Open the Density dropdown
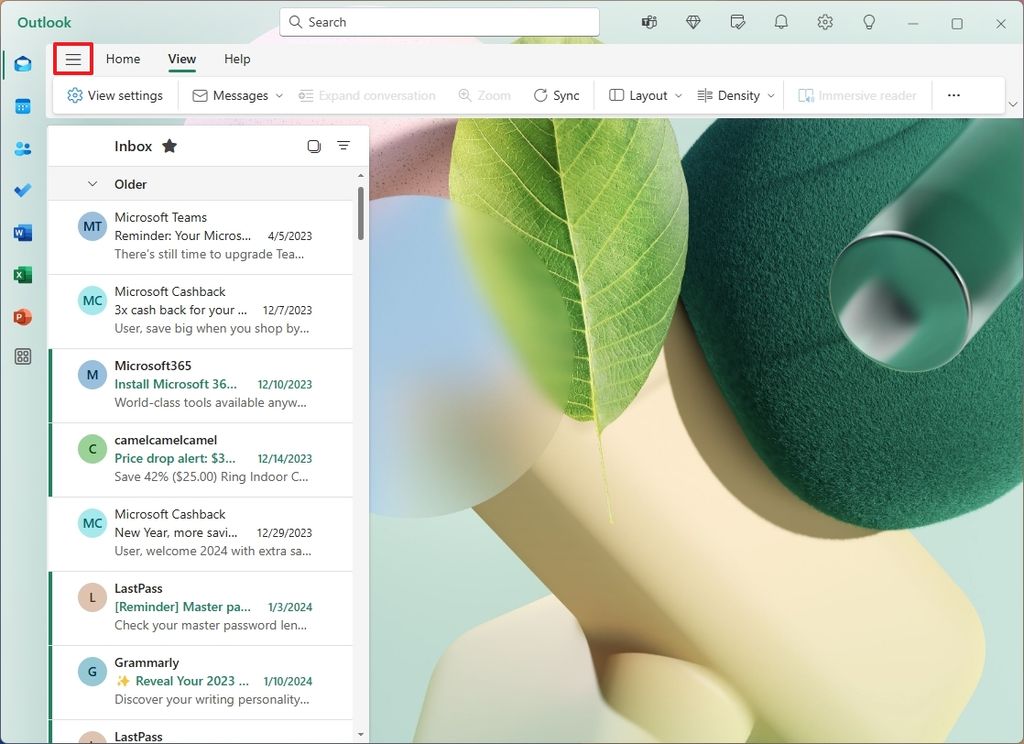The width and height of the screenshot is (1024, 744). pos(736,95)
